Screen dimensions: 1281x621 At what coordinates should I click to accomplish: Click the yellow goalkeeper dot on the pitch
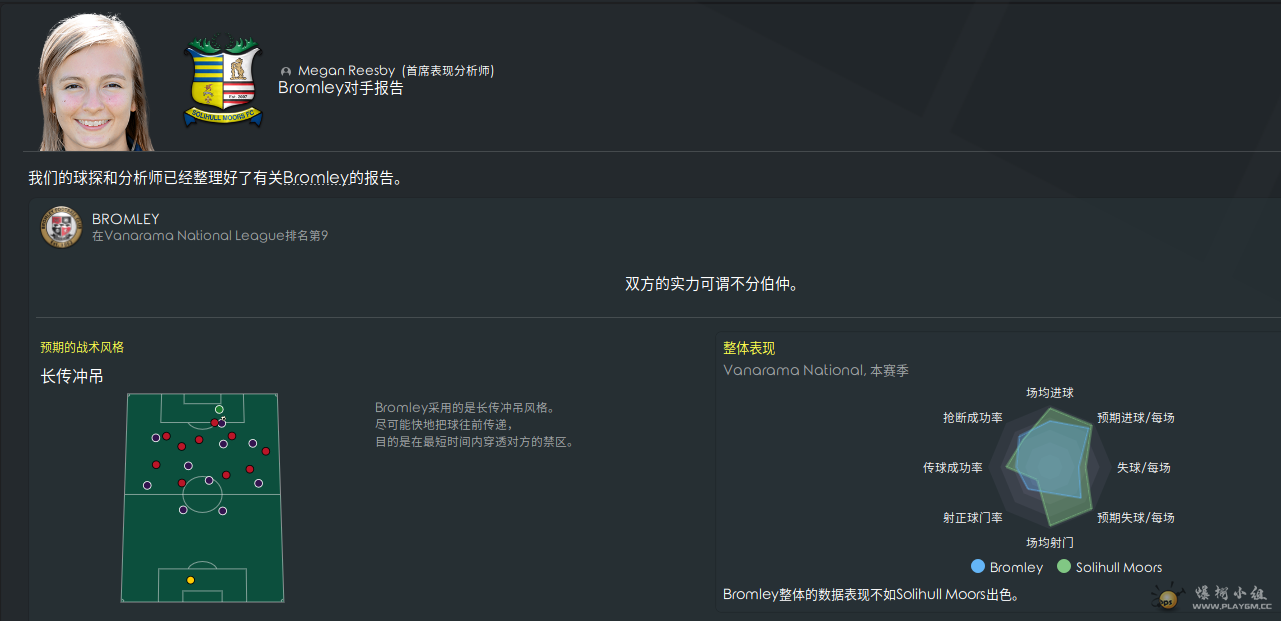190,580
